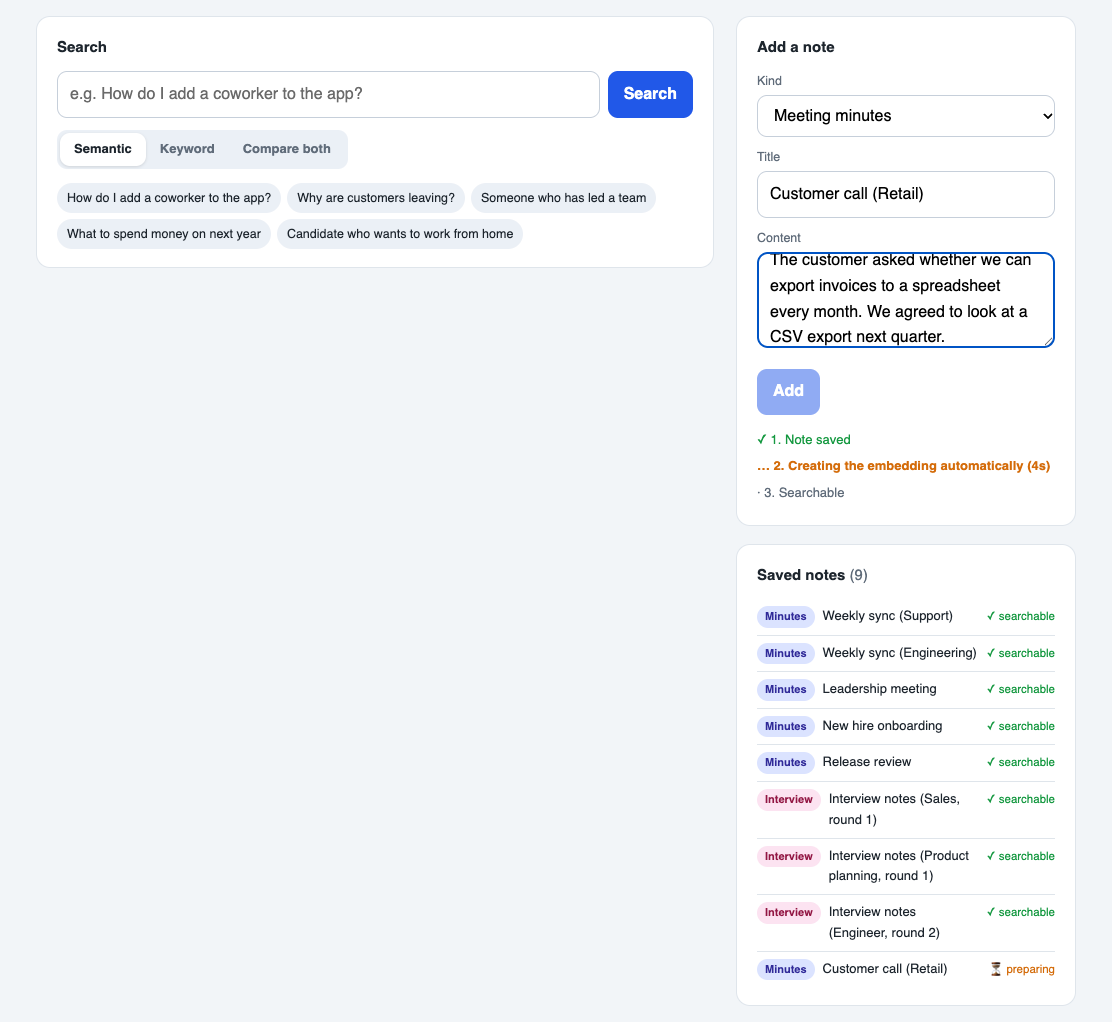Click 'Candidate who wants to work from home' chip
This screenshot has height=1022, width=1112.
[400, 234]
